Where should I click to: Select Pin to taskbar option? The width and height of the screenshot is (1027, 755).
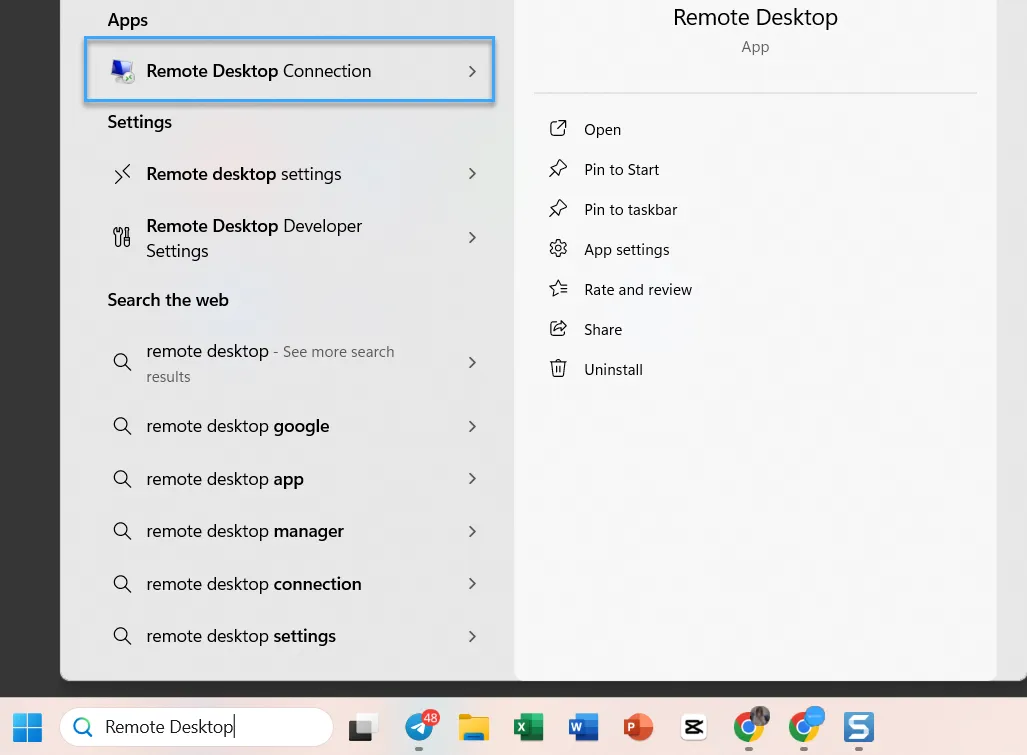631,210
